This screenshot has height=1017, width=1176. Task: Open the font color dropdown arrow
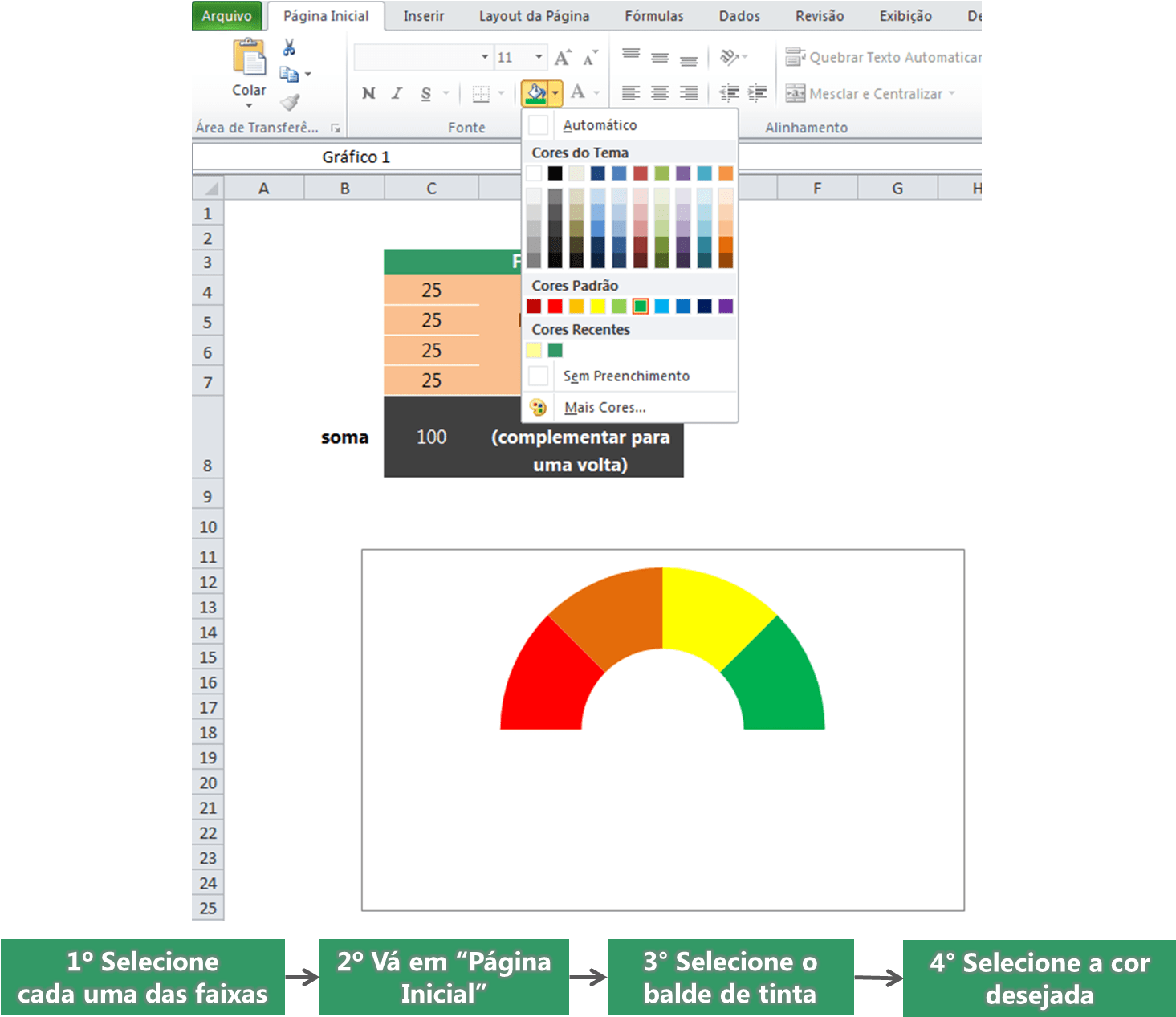click(596, 93)
